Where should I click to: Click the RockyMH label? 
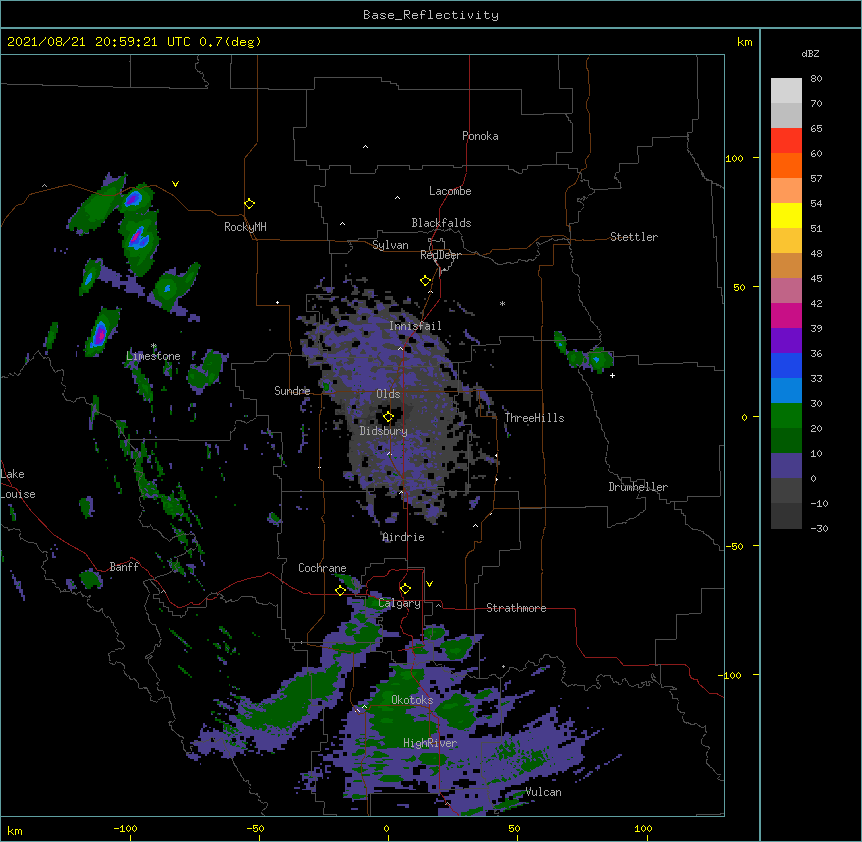point(245,227)
